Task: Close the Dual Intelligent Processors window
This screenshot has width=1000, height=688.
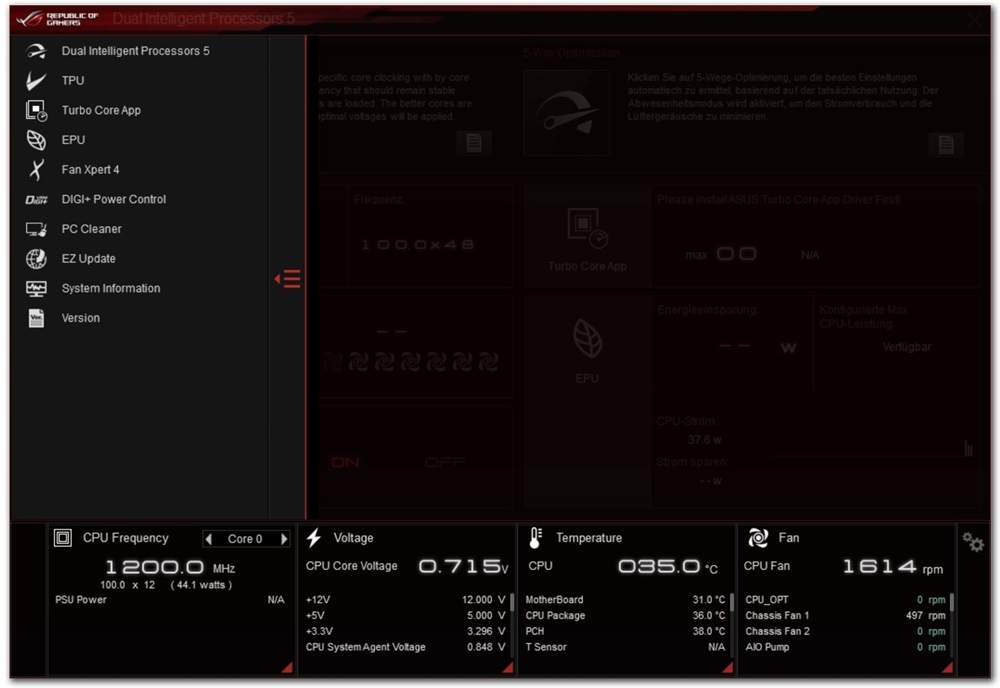Action: tap(975, 20)
